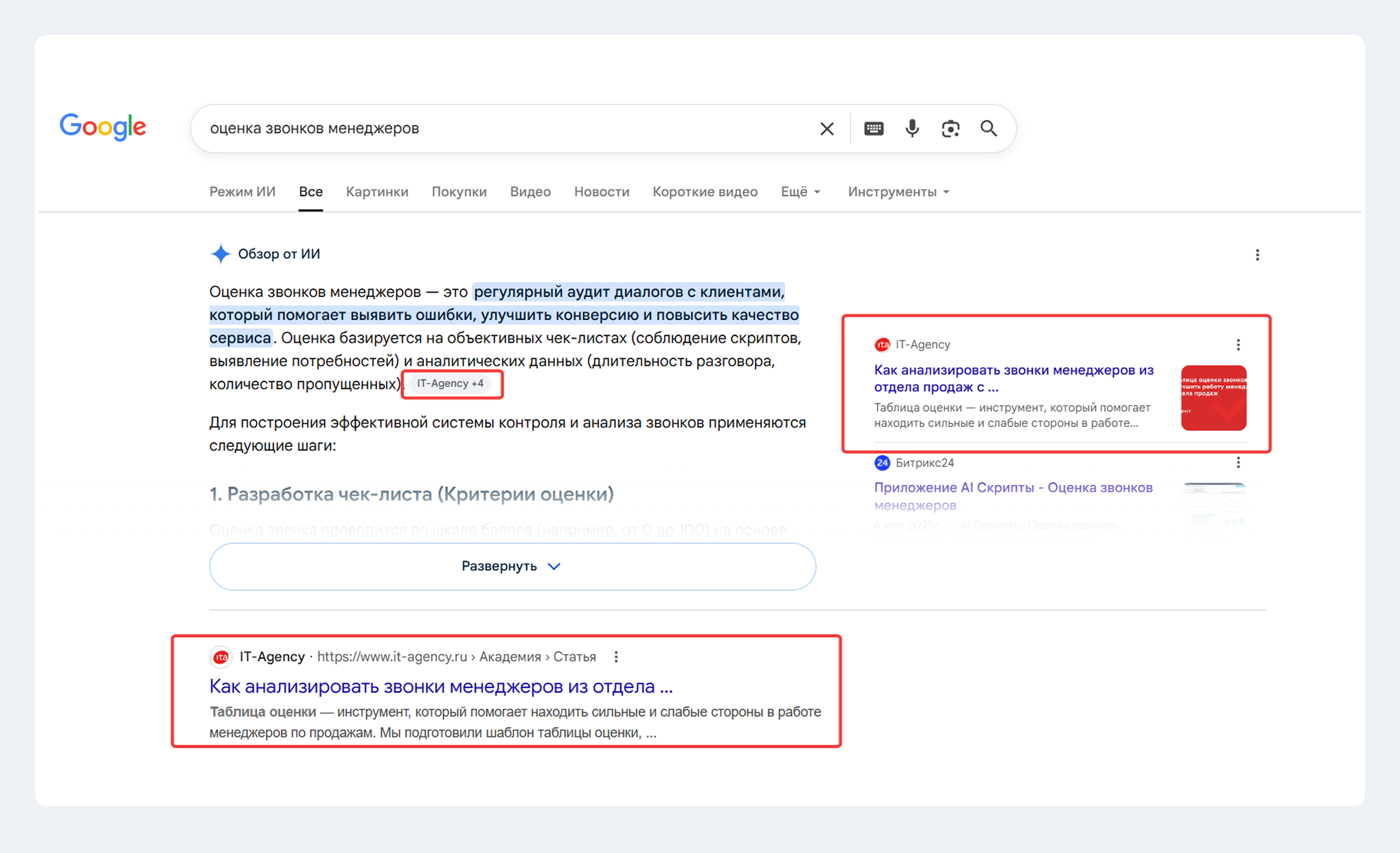Open three-dot menu on Битрикс24 source card

[1238, 463]
